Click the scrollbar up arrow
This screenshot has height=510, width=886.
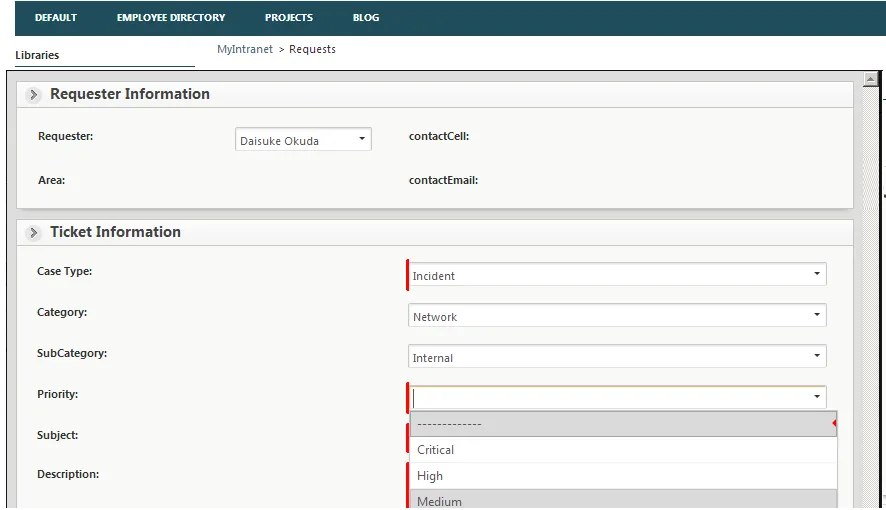pos(870,80)
